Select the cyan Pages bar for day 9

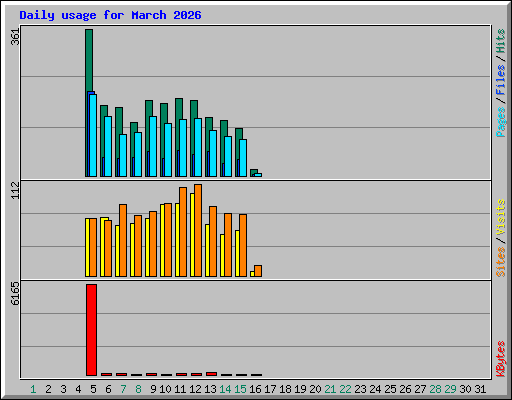click(x=153, y=146)
